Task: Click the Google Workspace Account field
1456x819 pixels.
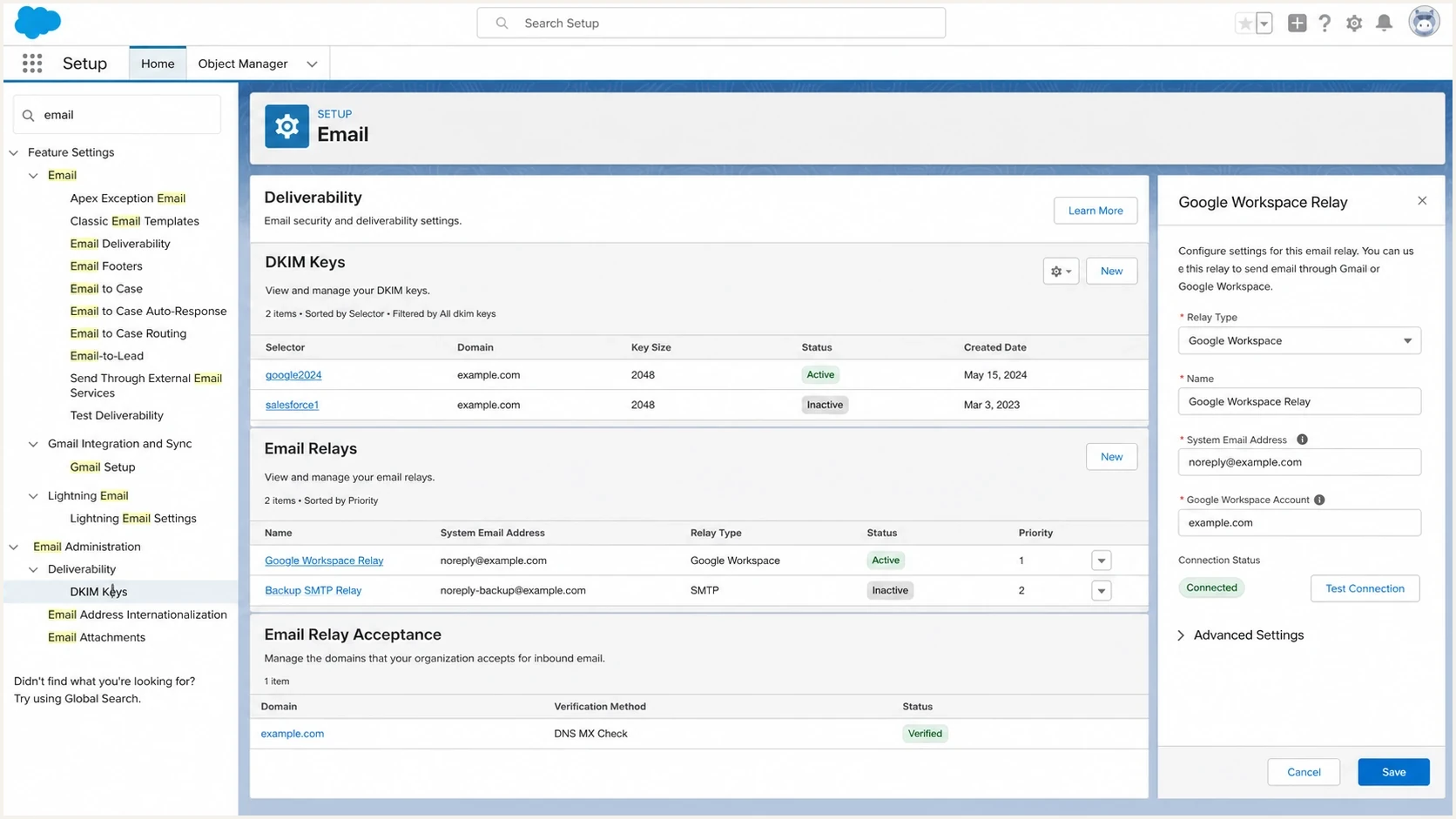Action: 1299,523
